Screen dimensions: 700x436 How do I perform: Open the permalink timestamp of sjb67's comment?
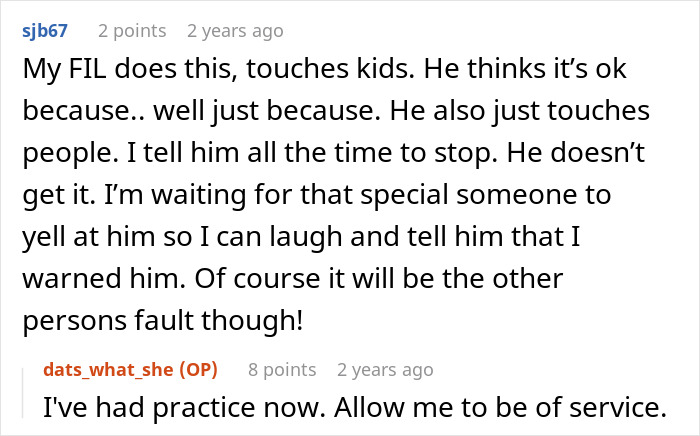235,31
